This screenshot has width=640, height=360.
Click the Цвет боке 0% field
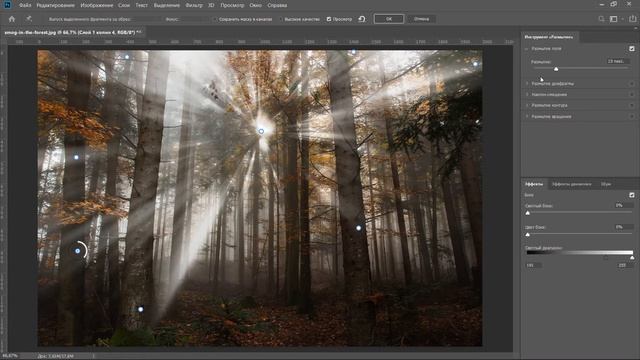coord(624,227)
